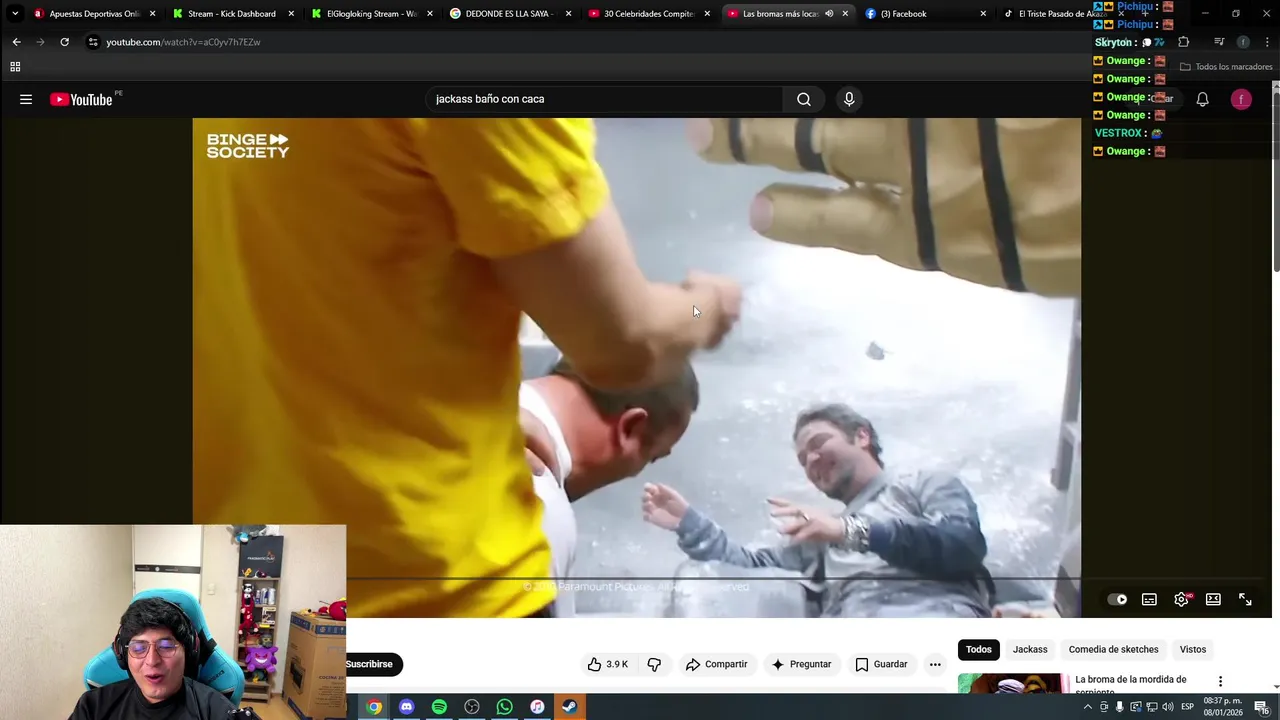Close the Facebook tab
This screenshot has height=720, width=1280.
point(983,14)
